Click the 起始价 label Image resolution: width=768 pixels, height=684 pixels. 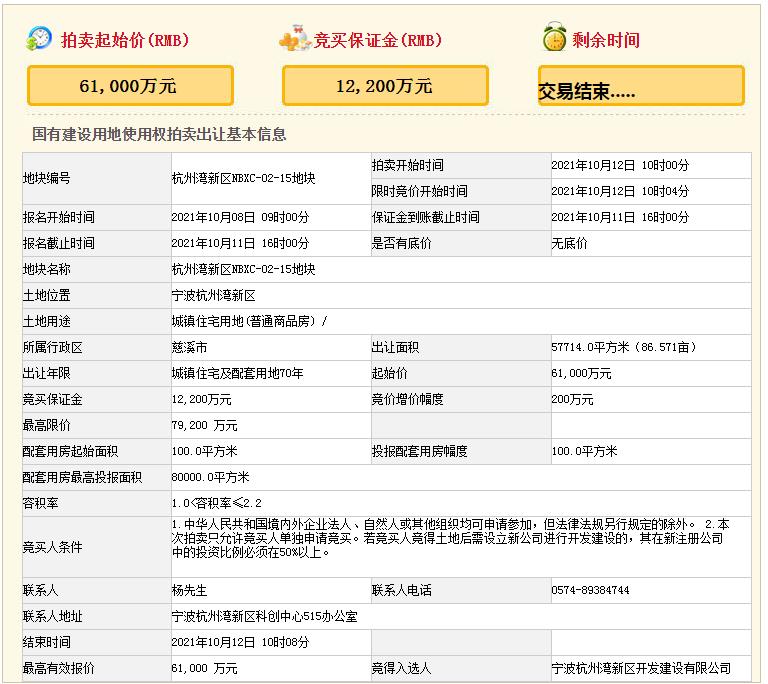point(389,373)
